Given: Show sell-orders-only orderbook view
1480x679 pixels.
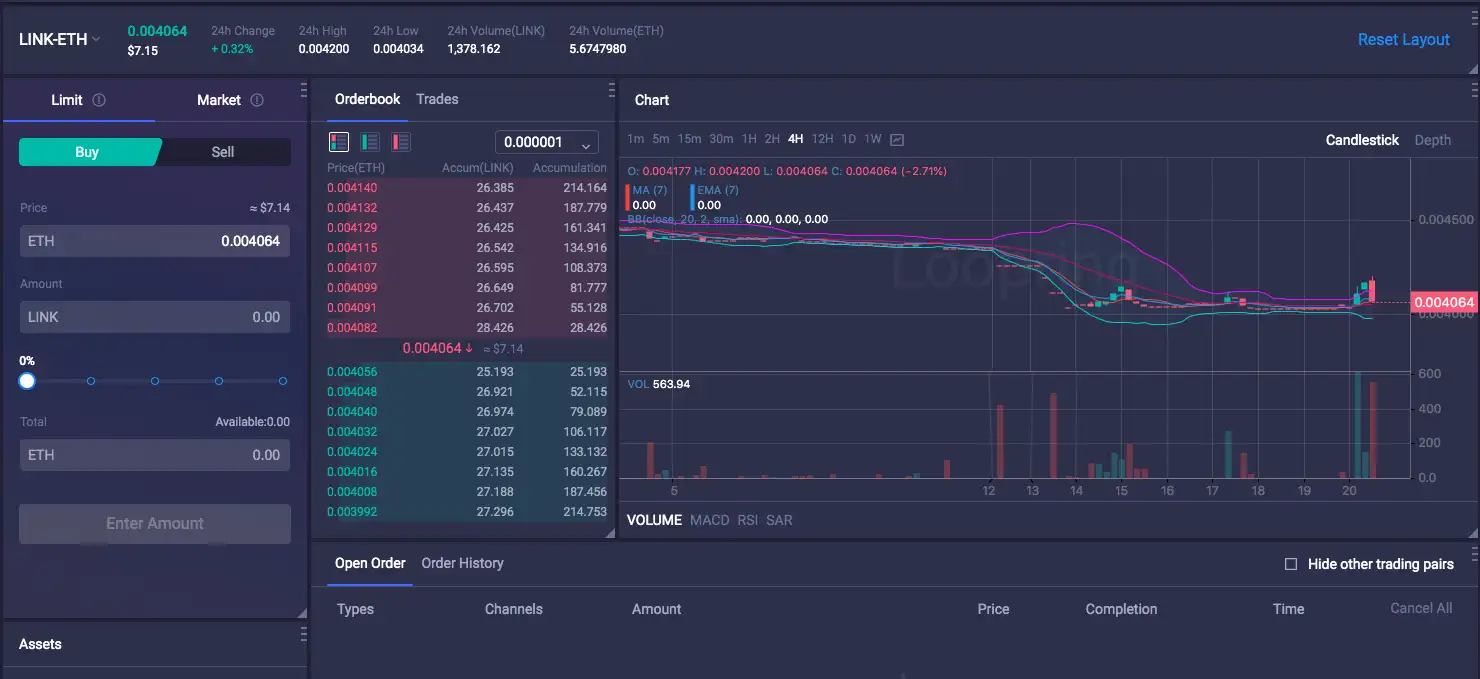Looking at the screenshot, I should coord(401,142).
